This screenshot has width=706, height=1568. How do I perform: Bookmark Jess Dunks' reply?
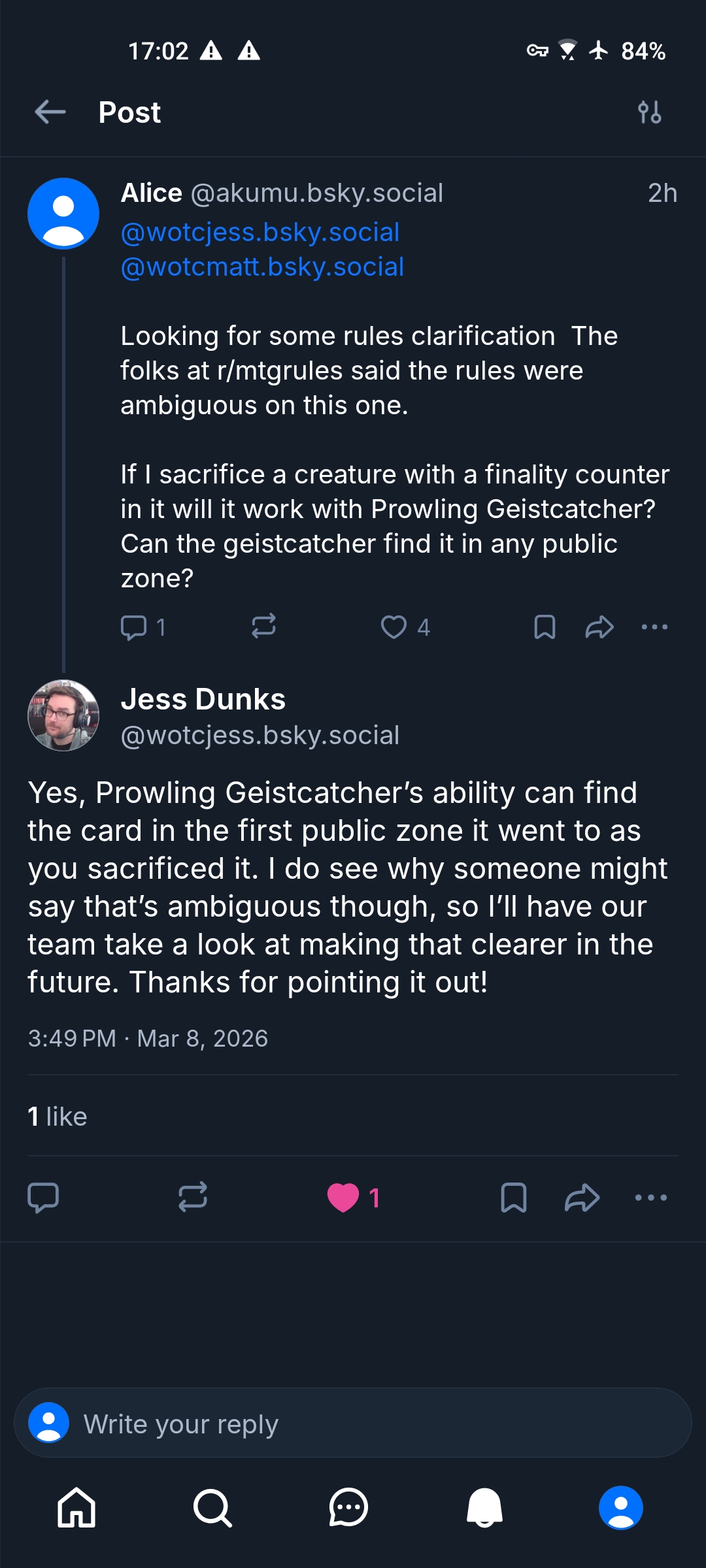pyautogui.click(x=513, y=1198)
